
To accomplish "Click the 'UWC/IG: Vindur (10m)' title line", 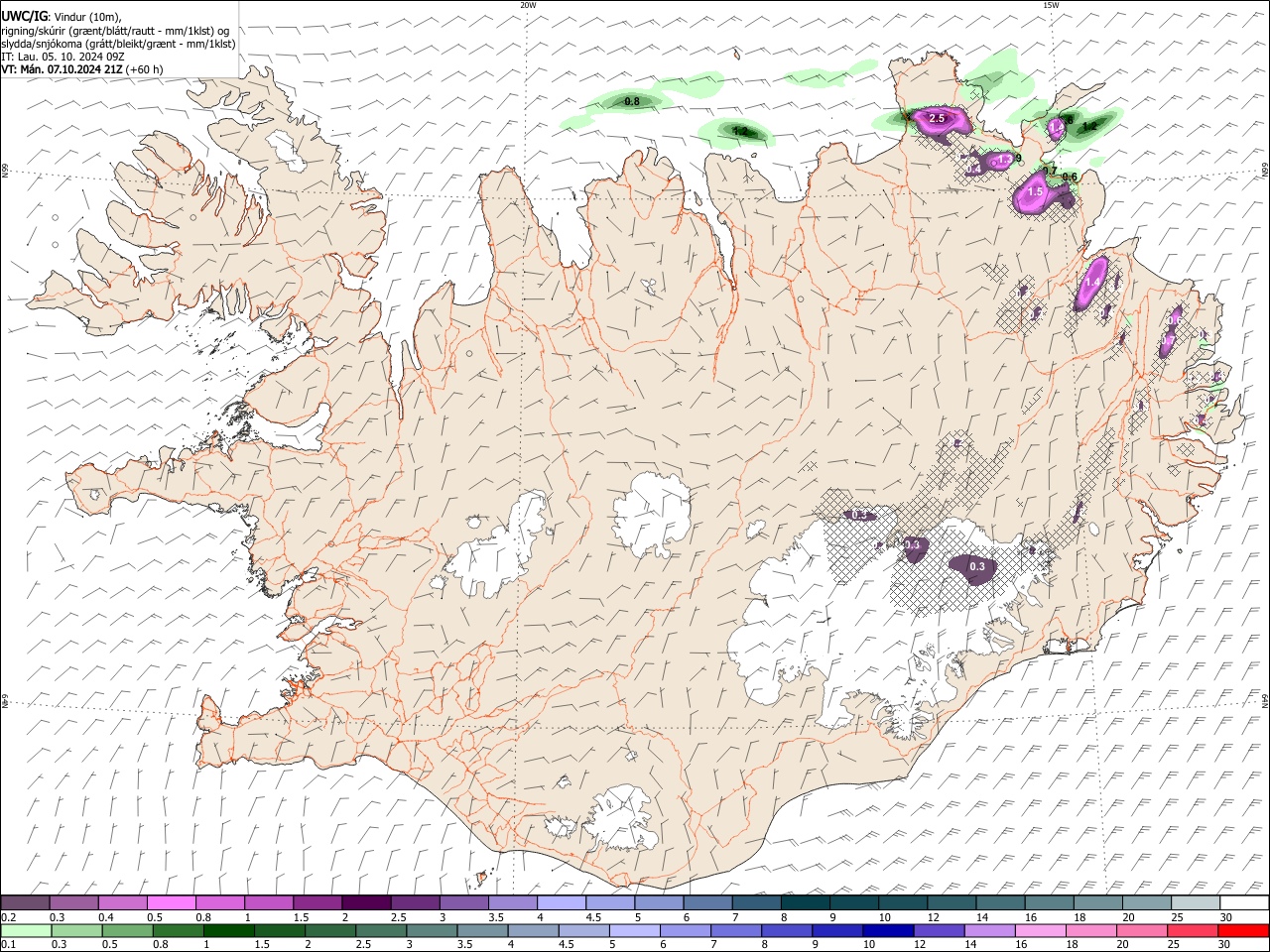I will coord(61,16).
